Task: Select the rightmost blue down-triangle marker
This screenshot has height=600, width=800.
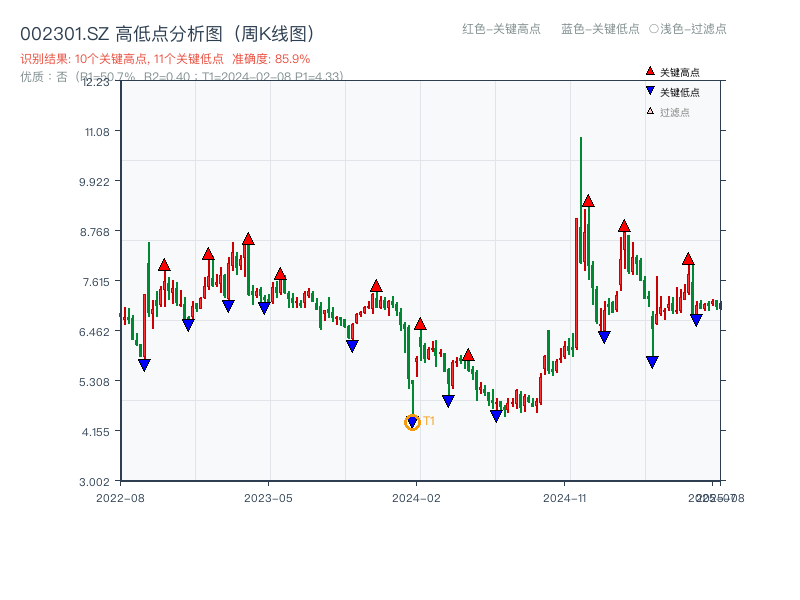Action: (x=695, y=319)
